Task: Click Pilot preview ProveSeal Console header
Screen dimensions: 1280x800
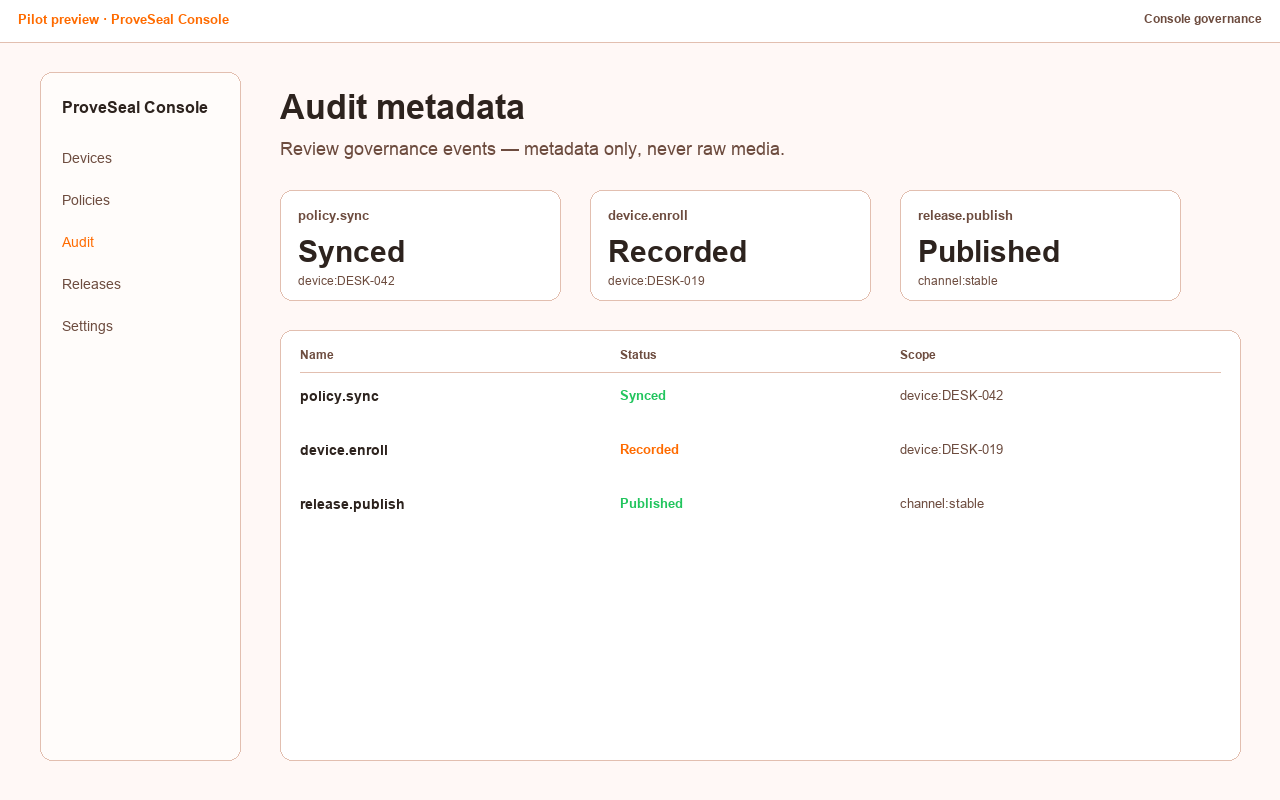Action: (x=123, y=19)
